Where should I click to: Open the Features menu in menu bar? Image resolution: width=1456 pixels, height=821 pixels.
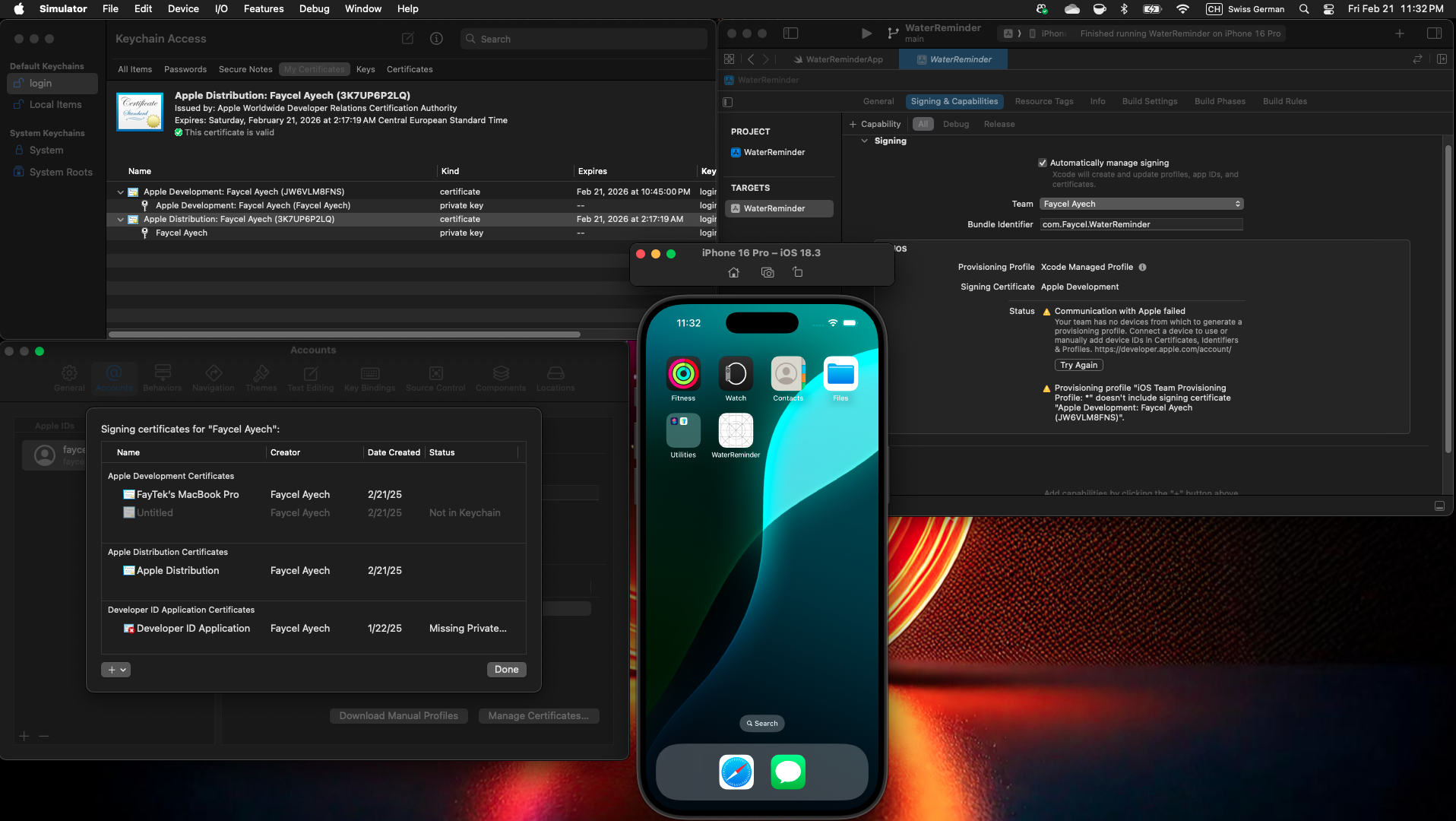(263, 9)
